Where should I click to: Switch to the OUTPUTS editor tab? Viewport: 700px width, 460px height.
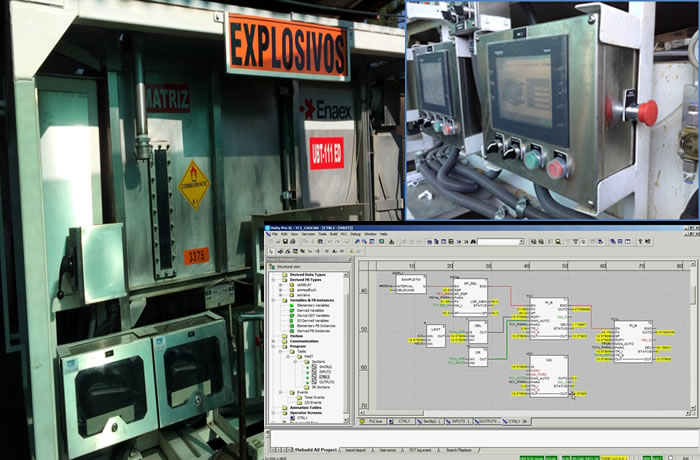(487, 421)
